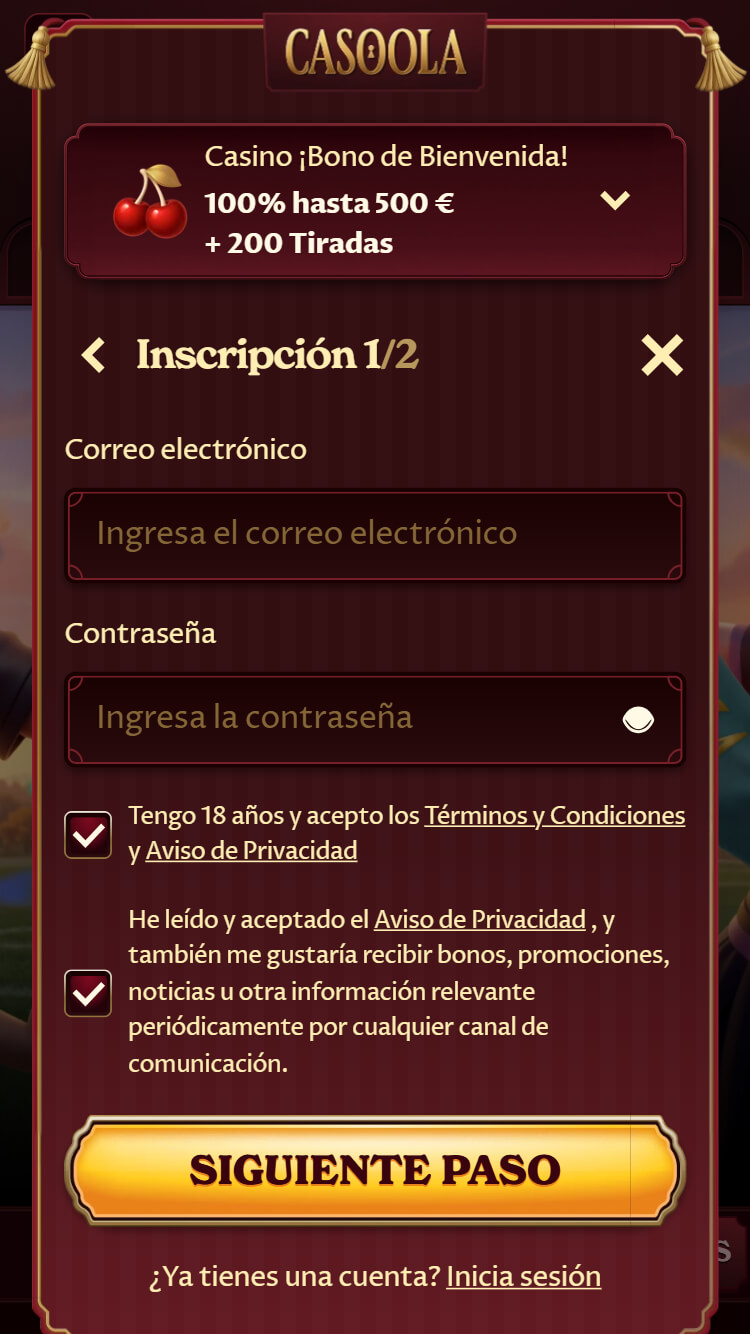This screenshot has width=750, height=1334.
Task: Open Aviso de Privacidad after 'He leído y aceptado'
Action: click(479, 919)
